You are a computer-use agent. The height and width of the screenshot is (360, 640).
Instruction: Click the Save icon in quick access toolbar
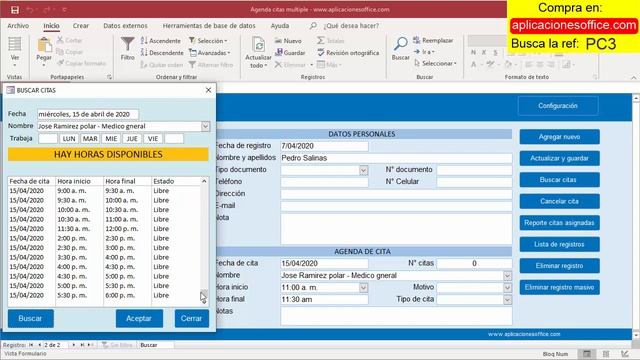tap(15, 9)
